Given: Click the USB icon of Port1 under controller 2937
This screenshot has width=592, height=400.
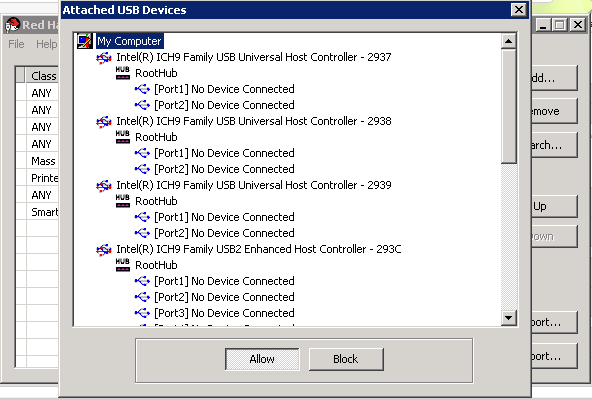Looking at the screenshot, I should 142,89.
